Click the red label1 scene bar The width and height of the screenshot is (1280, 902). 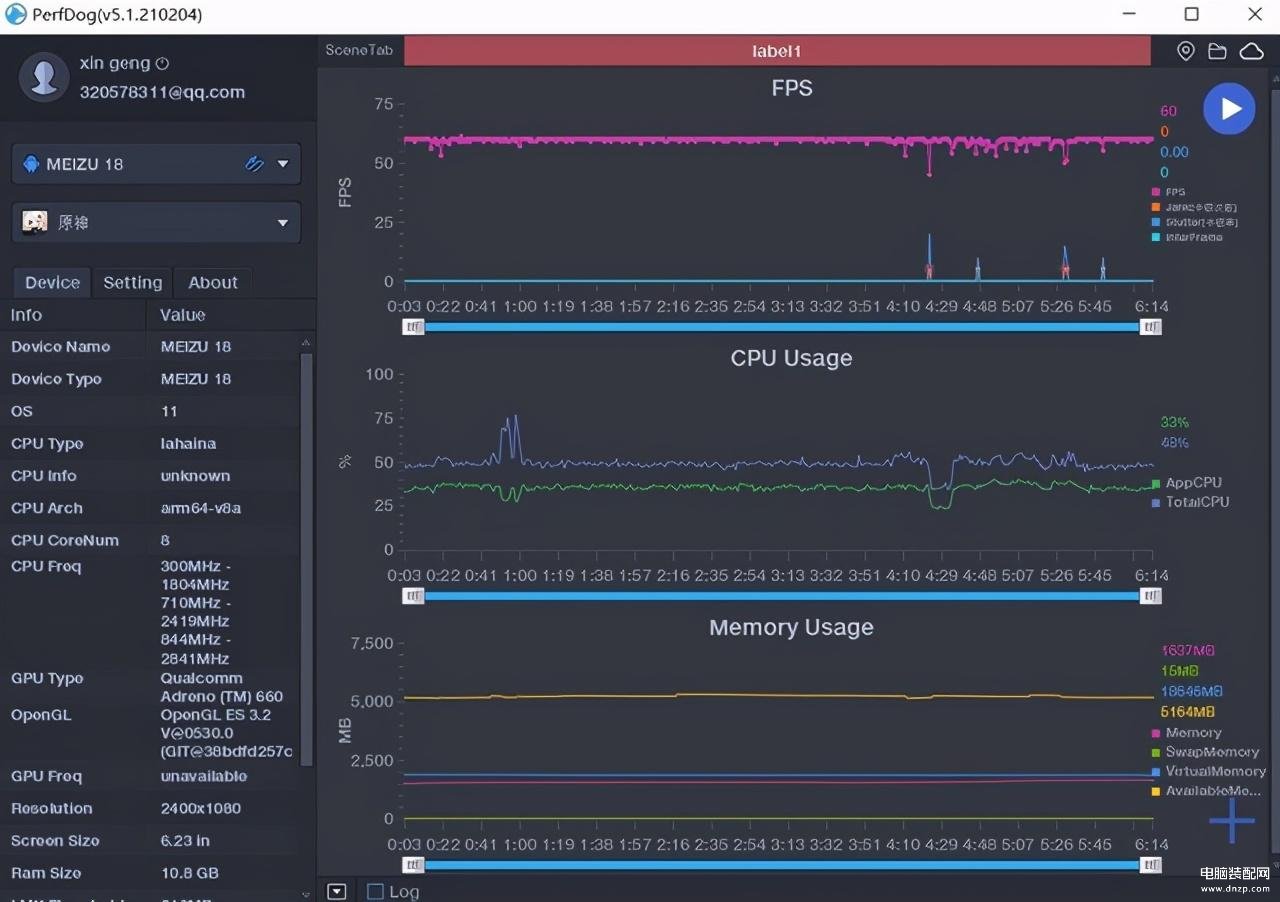point(776,51)
